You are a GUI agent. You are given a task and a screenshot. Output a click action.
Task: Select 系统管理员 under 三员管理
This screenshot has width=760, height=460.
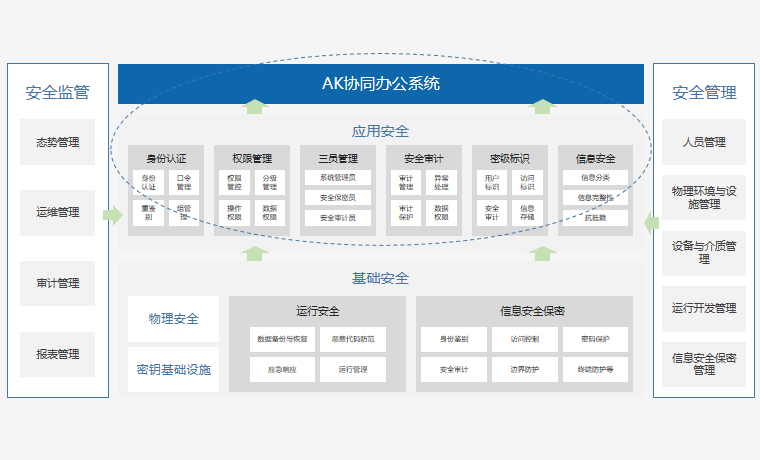click(x=337, y=177)
